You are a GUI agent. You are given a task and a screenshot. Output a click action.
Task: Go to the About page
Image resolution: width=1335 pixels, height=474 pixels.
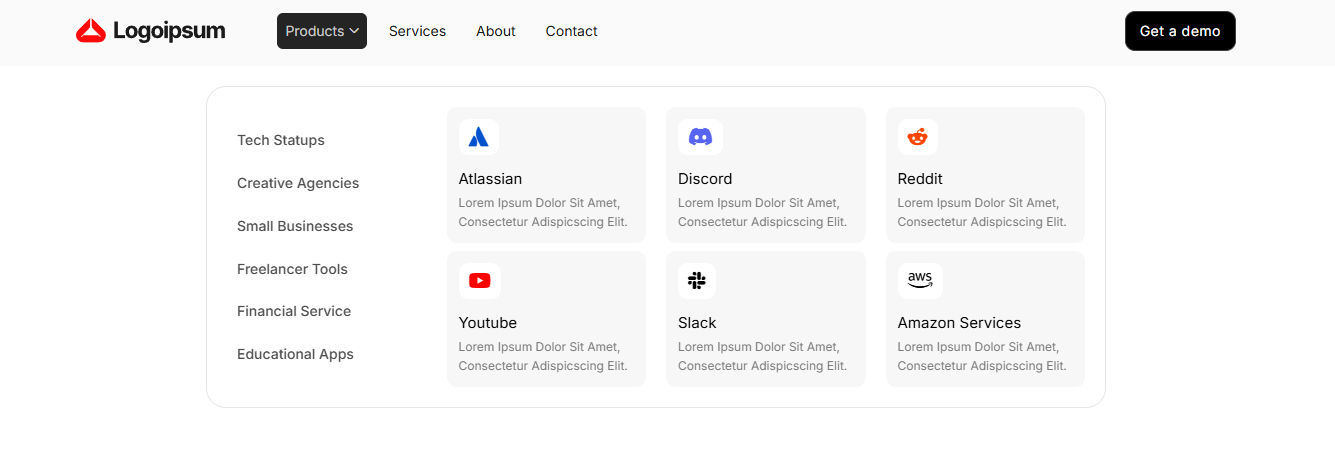click(495, 31)
